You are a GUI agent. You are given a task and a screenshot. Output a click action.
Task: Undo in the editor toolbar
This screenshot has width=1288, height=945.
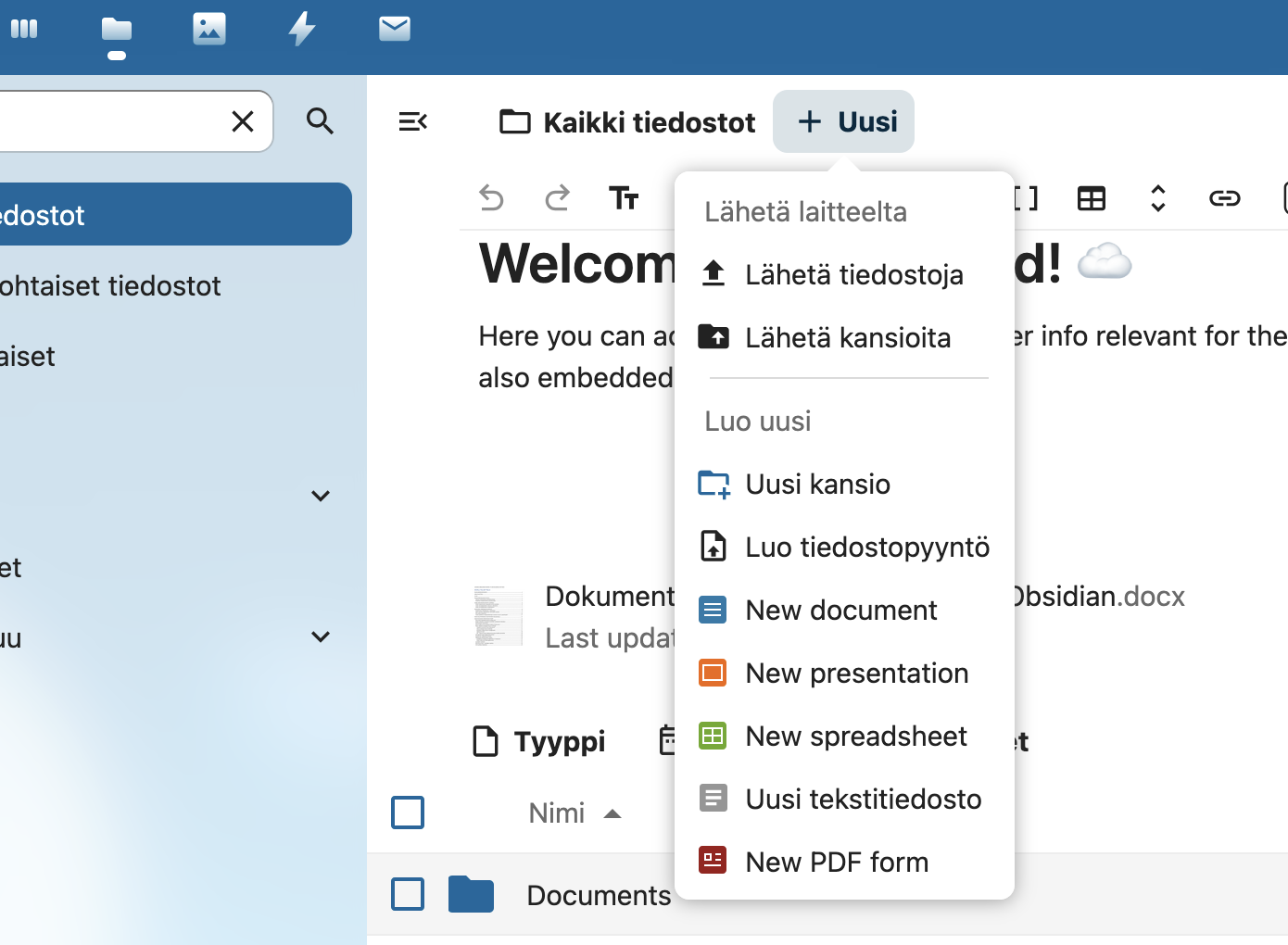point(491,197)
